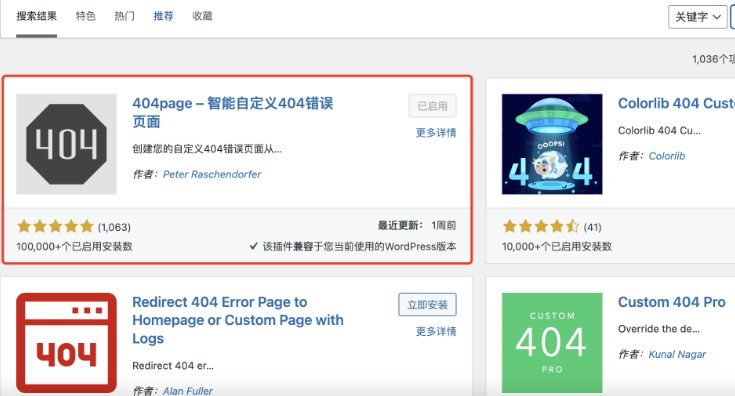735x396 pixels.
Task: Open author Peter Raschendorfer's page
Action: coord(212,174)
